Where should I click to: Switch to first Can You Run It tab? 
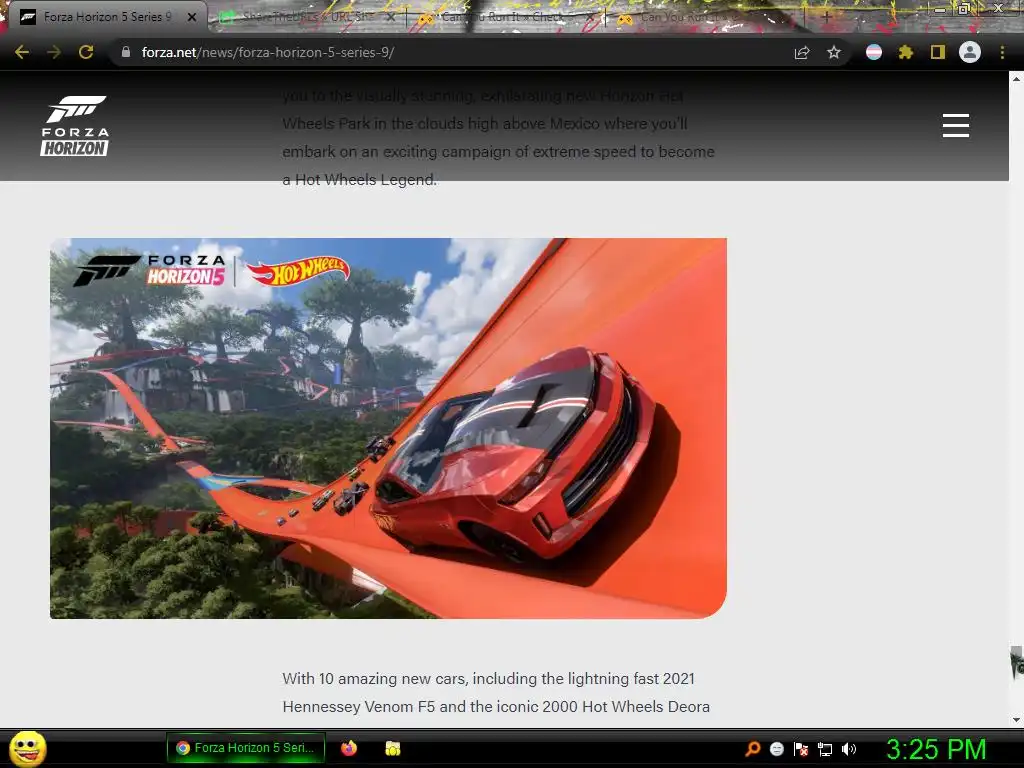(x=506, y=17)
